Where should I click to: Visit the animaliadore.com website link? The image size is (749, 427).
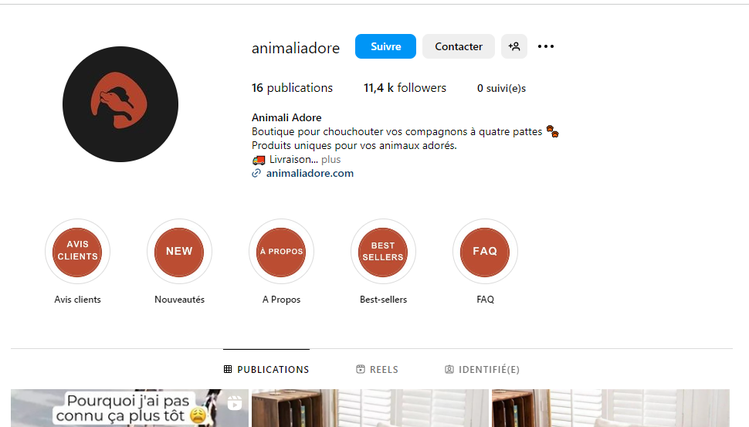[310, 173]
